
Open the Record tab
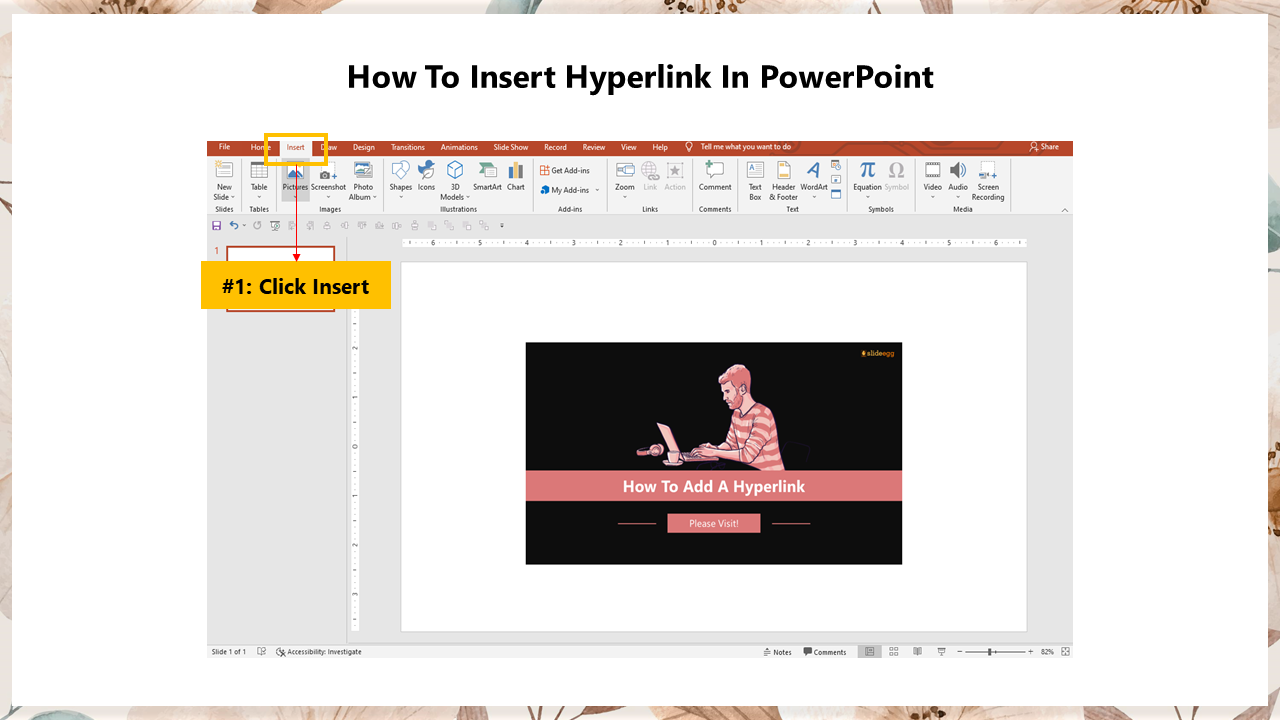[x=555, y=147]
